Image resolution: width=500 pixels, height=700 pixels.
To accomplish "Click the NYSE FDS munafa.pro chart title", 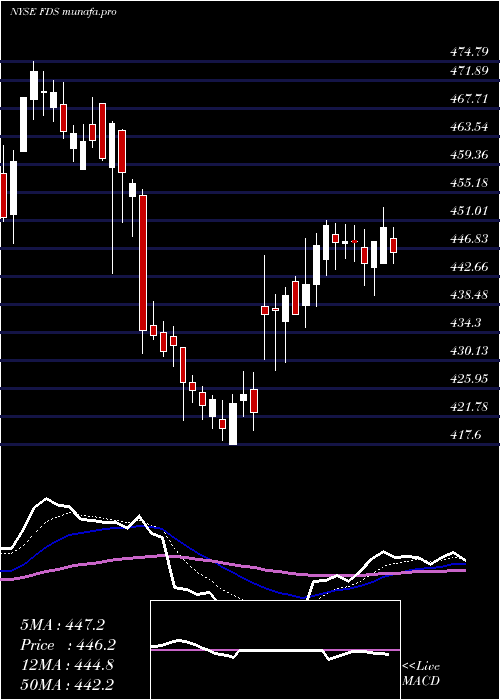I will (63, 12).
